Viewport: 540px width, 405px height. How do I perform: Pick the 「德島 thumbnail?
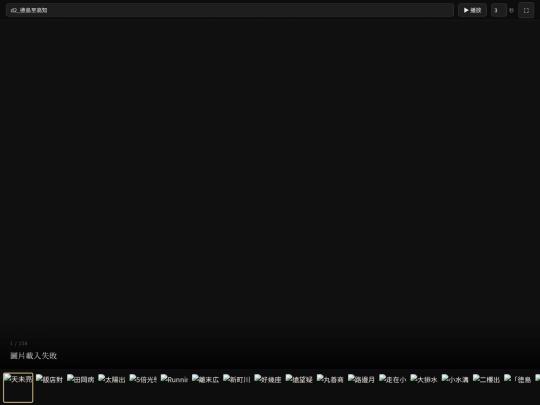pyautogui.click(x=518, y=387)
